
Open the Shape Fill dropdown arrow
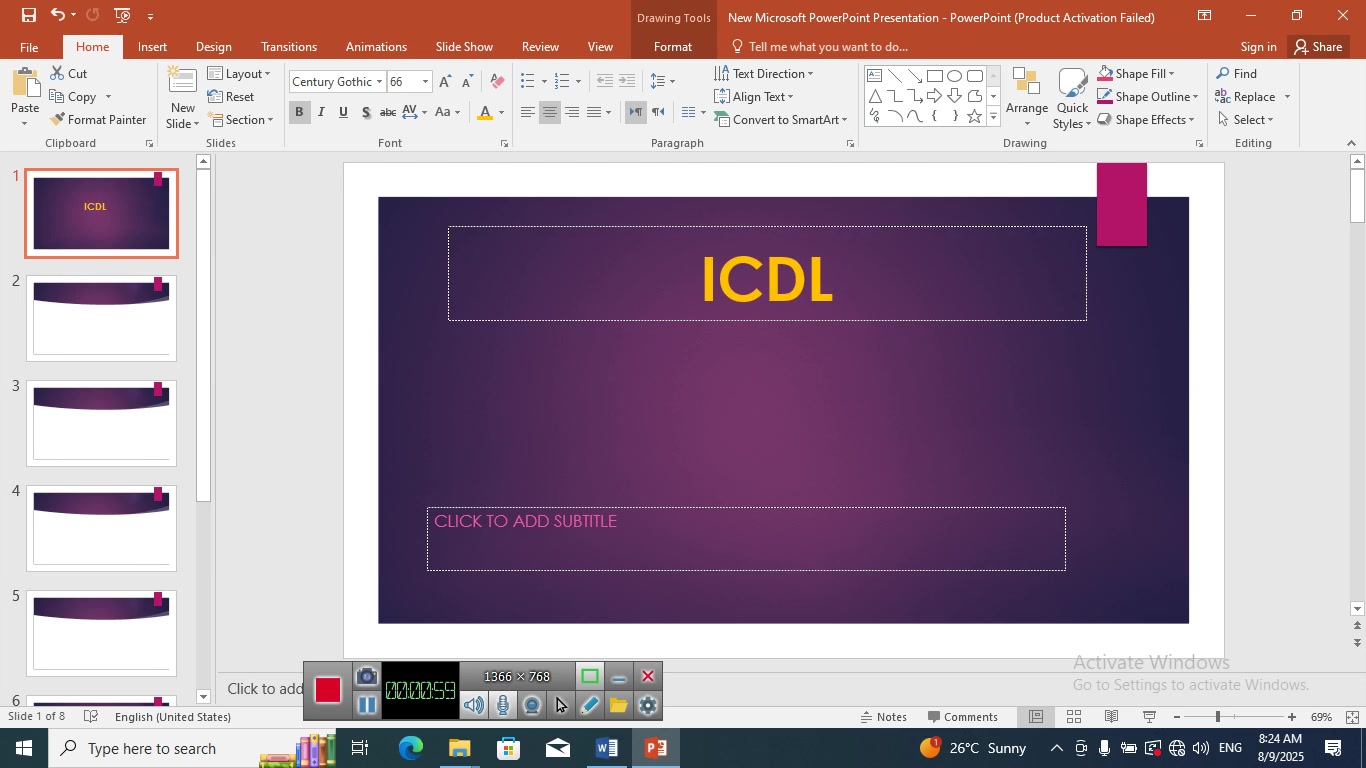point(1171,74)
